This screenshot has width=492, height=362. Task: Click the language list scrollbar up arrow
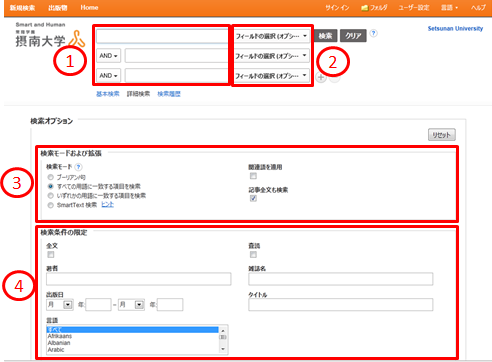point(223,330)
